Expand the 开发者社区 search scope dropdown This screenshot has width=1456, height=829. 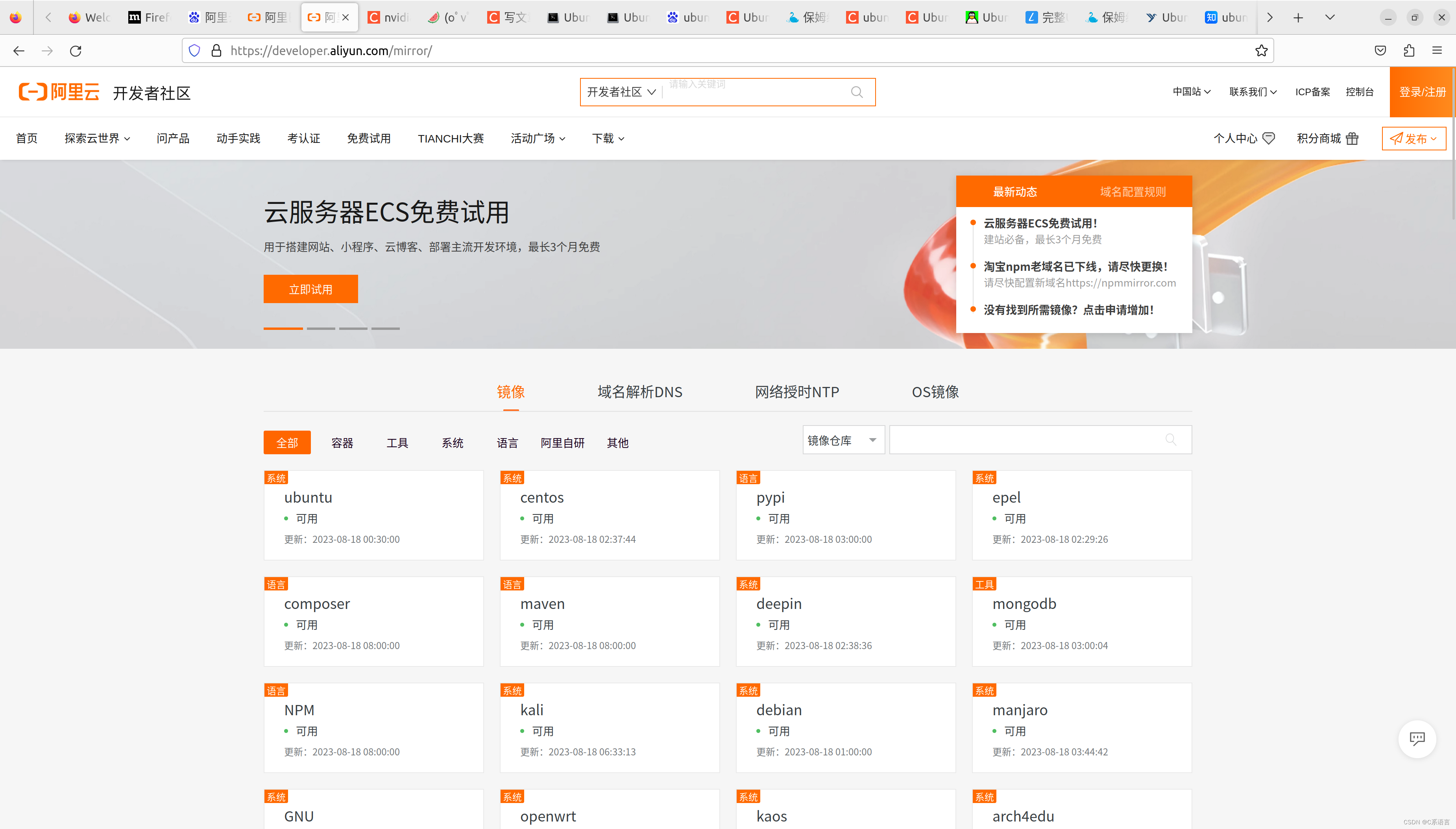[x=622, y=92]
